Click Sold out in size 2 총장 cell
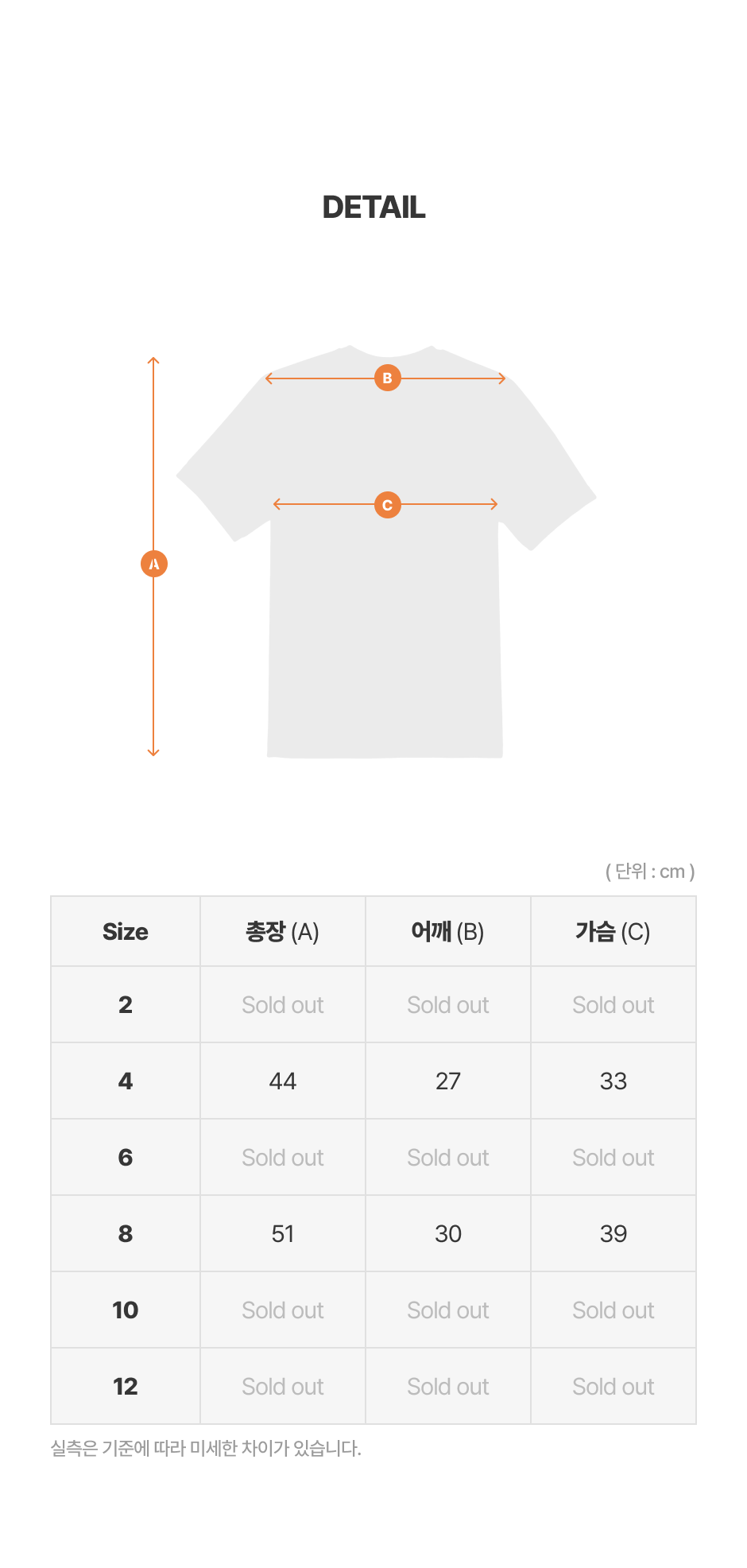 click(x=282, y=1005)
